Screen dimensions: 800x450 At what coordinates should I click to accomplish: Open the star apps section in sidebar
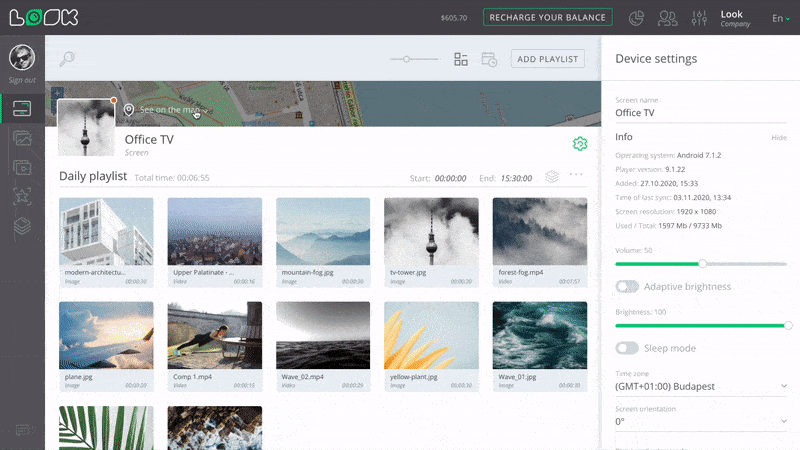pyautogui.click(x=22, y=196)
